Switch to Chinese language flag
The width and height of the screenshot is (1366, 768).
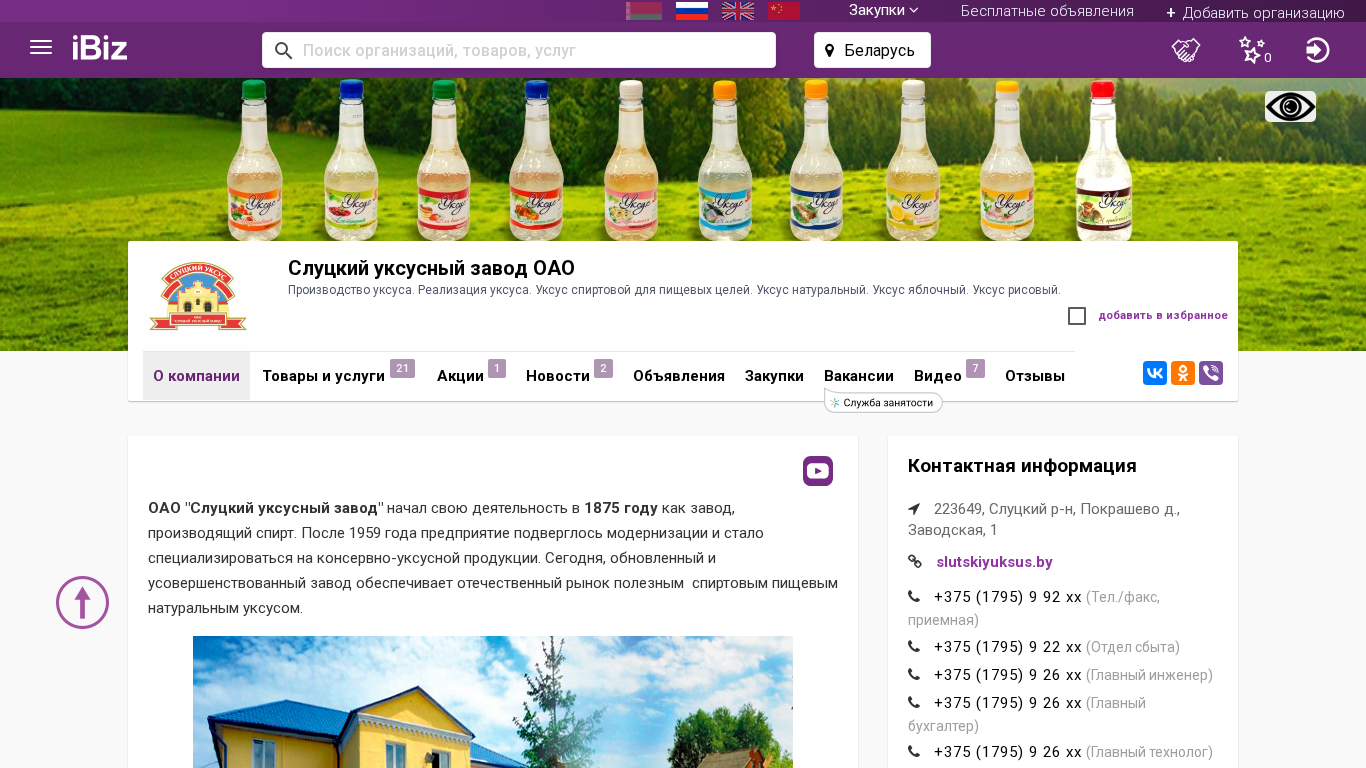click(784, 11)
